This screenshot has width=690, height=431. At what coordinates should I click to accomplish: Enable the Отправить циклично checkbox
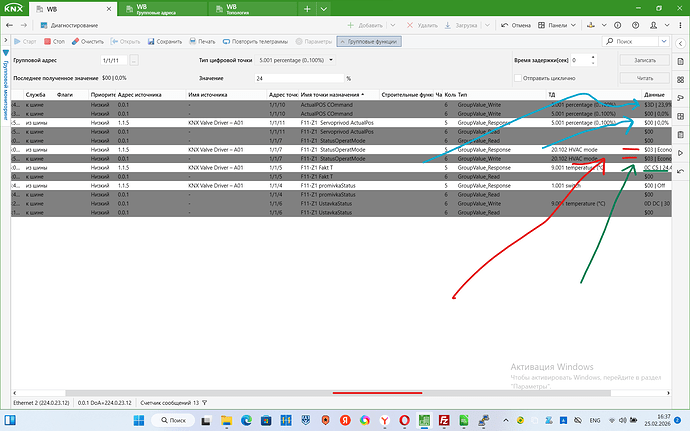point(518,78)
